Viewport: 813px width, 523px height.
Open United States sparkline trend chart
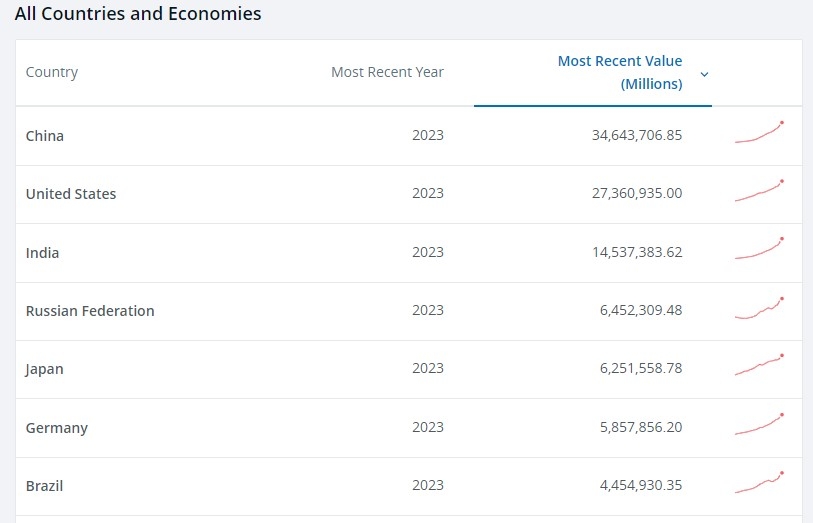point(759,192)
